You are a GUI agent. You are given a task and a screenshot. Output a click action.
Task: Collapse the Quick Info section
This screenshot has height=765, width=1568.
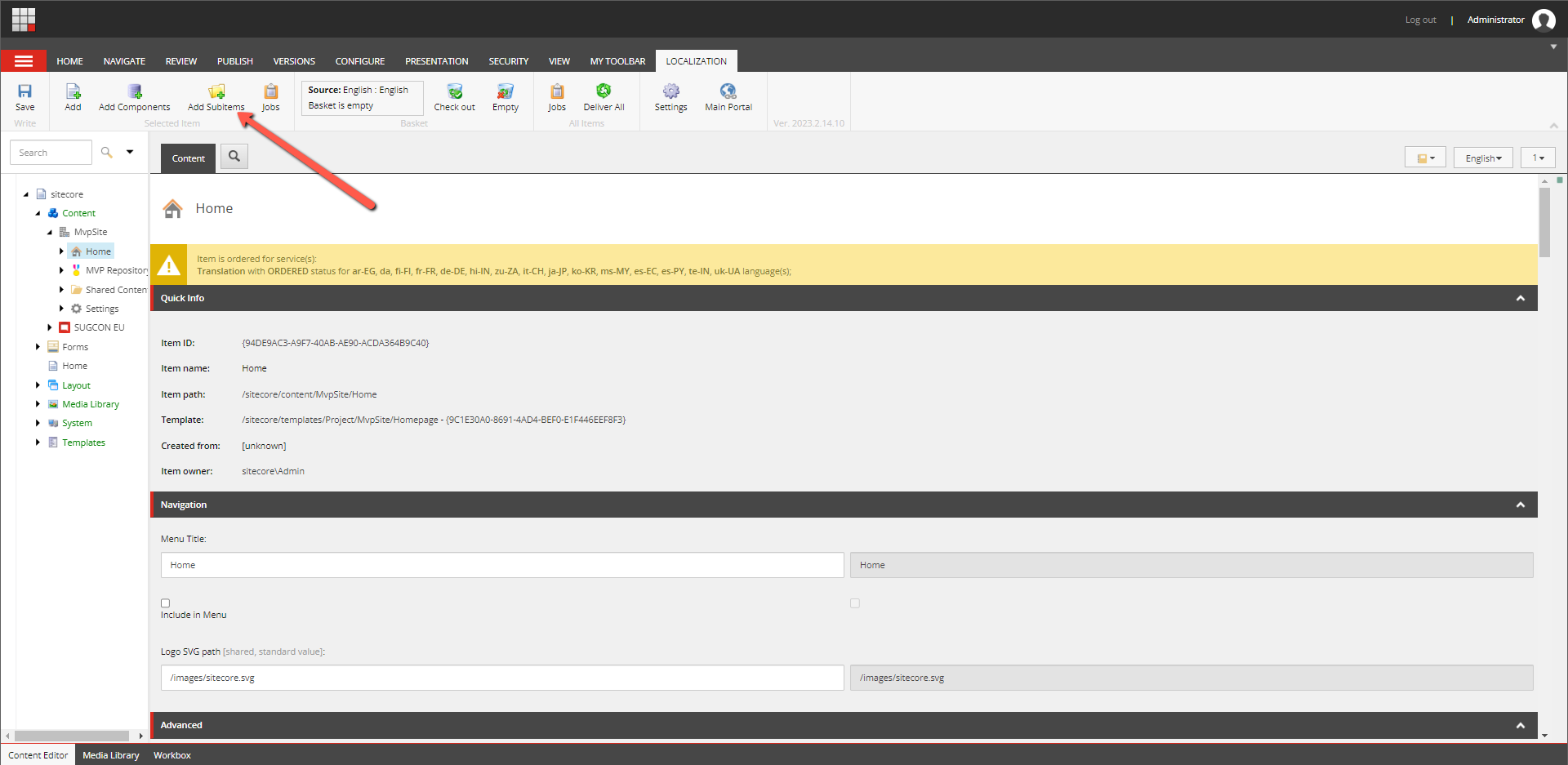[1521, 298]
